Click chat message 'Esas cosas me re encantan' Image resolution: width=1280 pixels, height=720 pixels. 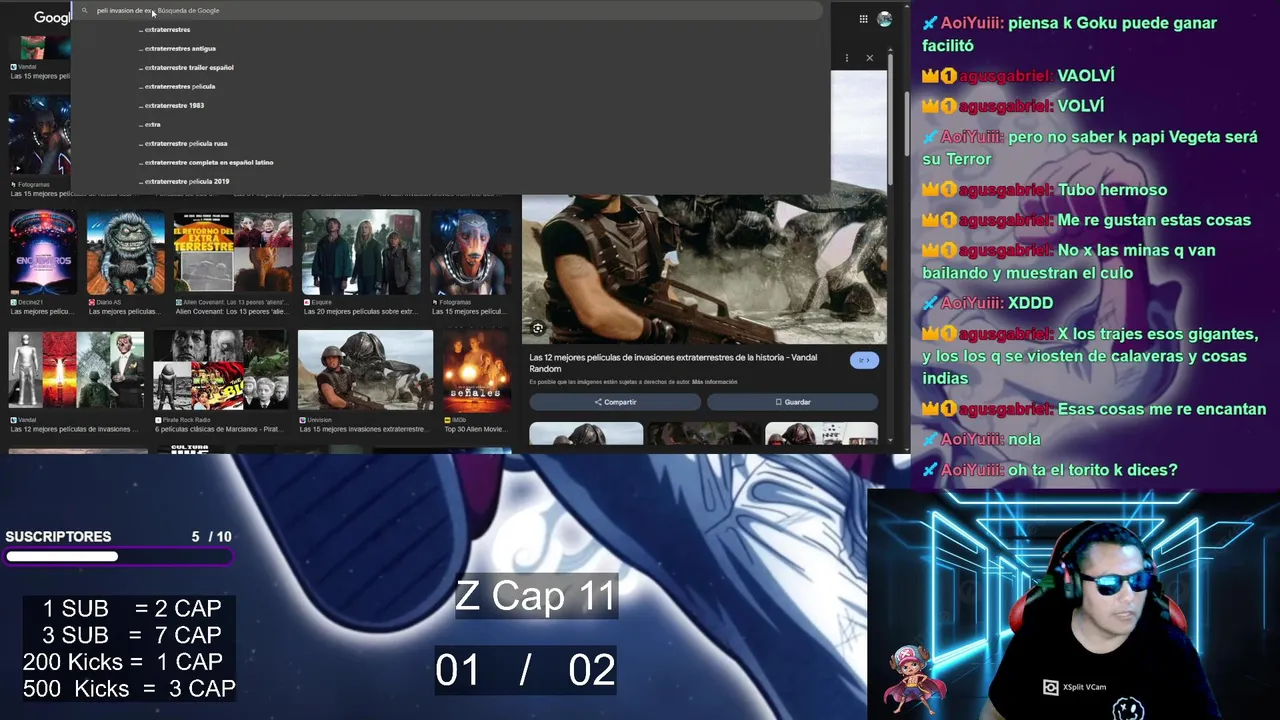coord(1162,409)
